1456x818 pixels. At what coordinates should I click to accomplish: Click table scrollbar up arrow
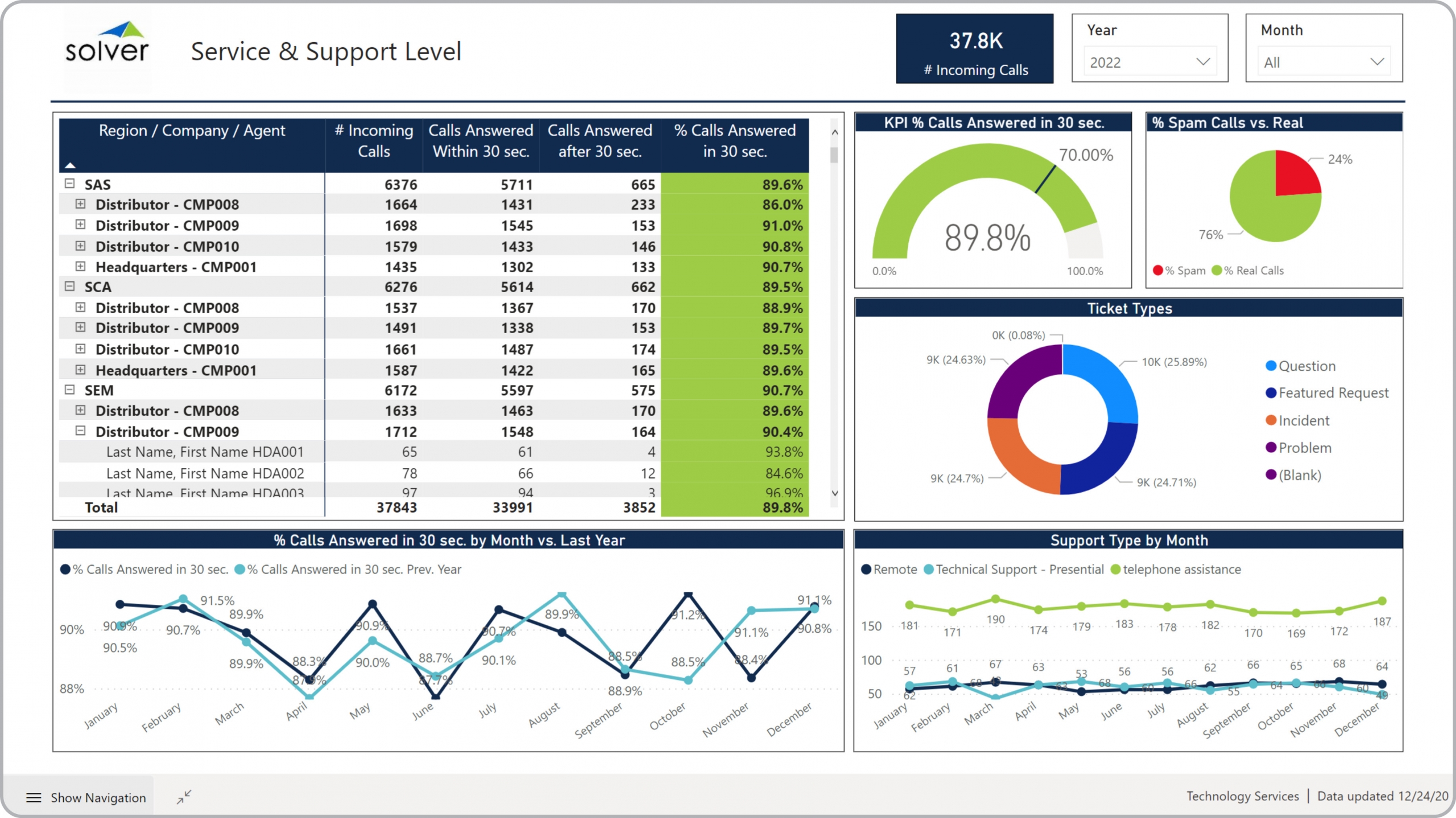point(834,132)
